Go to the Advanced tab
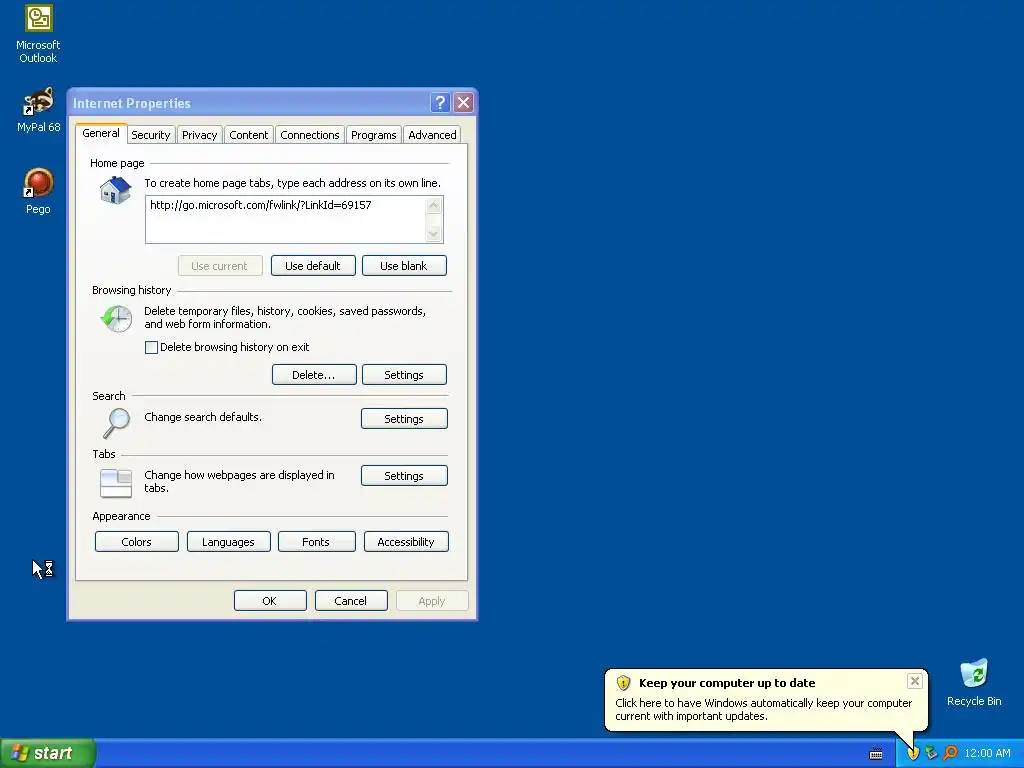 [x=432, y=135]
